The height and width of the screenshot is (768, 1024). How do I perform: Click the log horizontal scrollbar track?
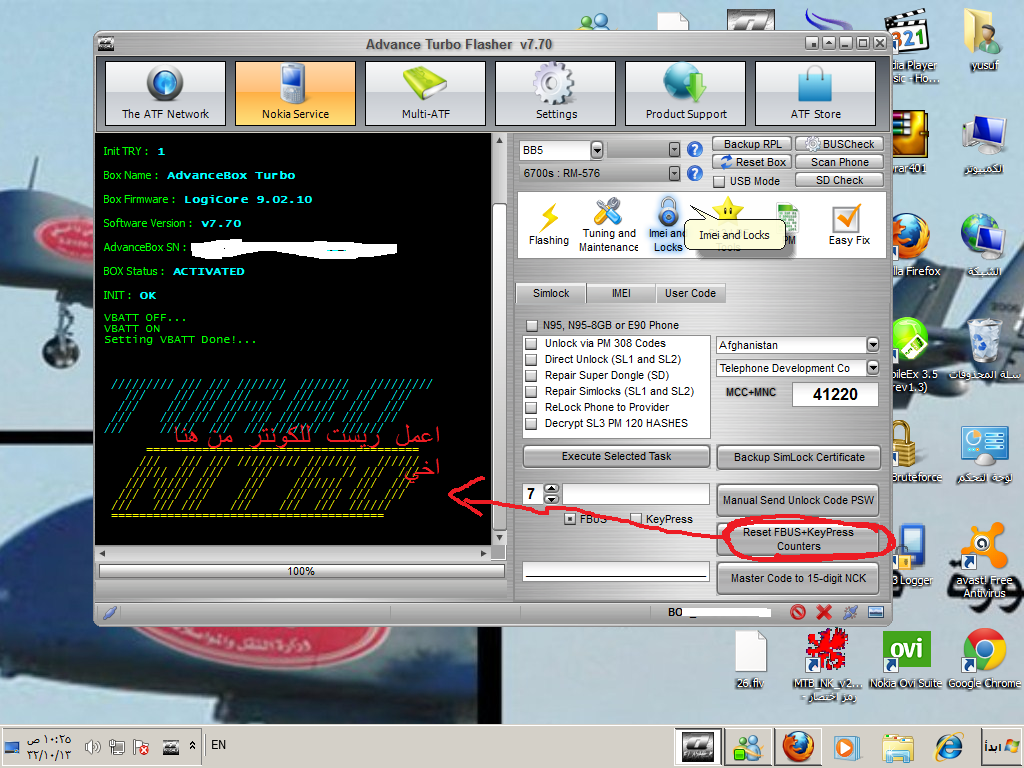point(293,553)
